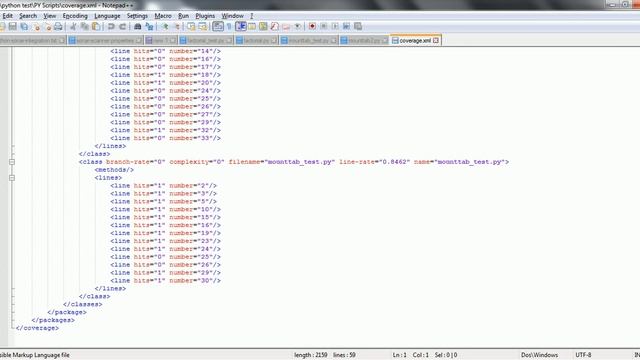This screenshot has width=640, height=360.
Task: Click the line with number="33"
Action: pyautogui.click(x=165, y=138)
